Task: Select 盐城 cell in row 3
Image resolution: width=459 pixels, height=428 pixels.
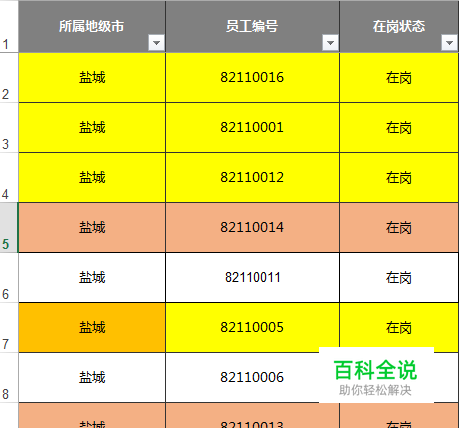Action: tap(92, 128)
